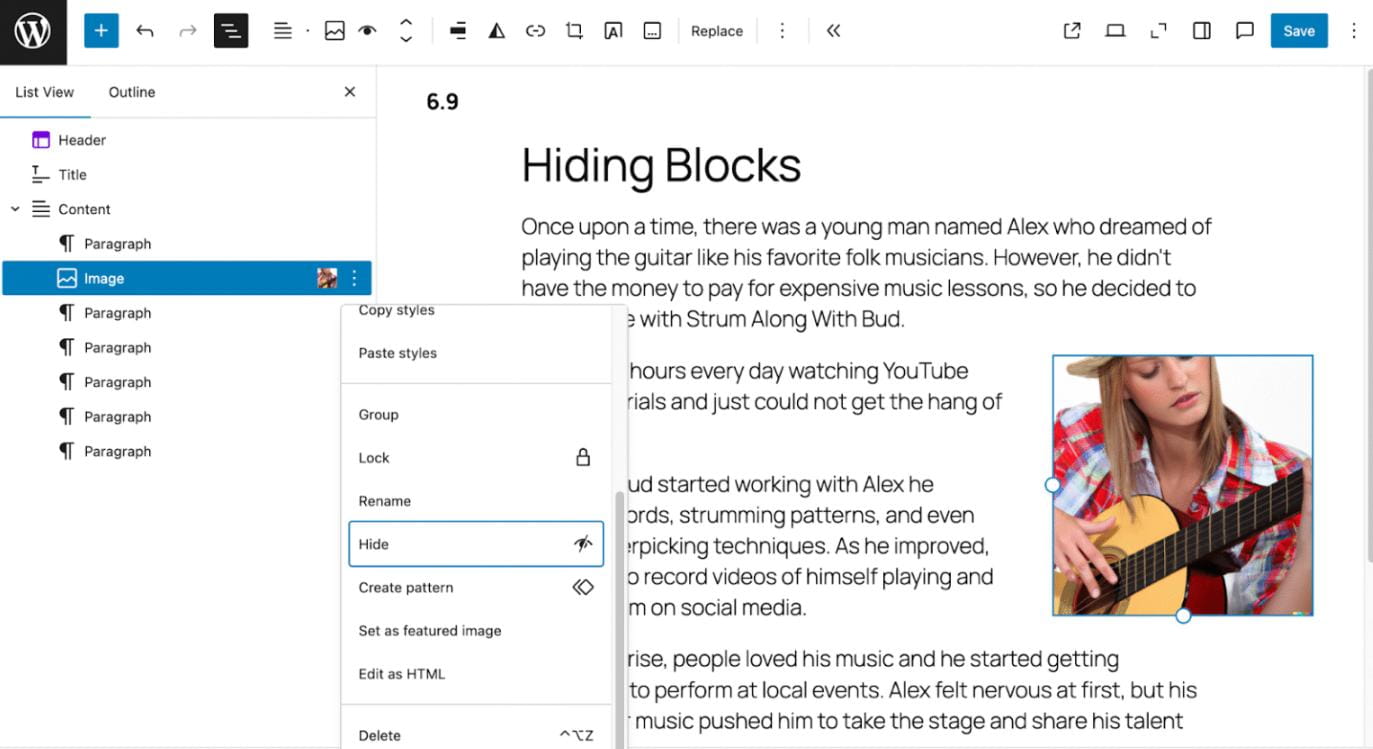
Task: Select Hide from the context menu
Action: pyautogui.click(x=475, y=544)
